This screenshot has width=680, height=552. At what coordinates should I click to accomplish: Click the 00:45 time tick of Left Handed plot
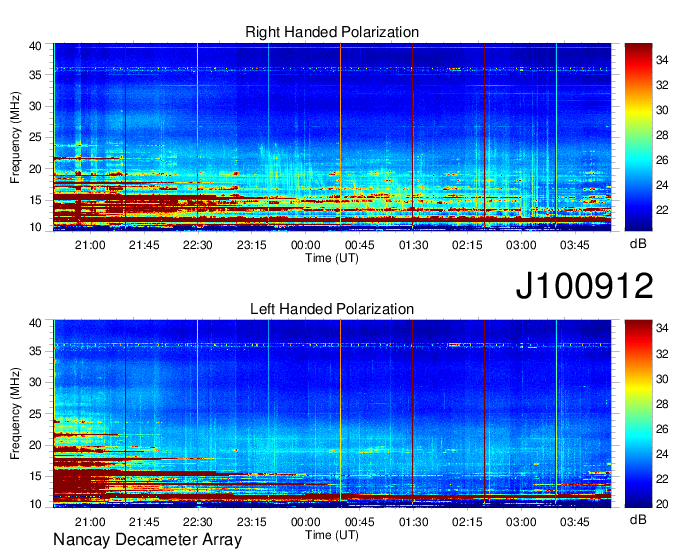point(360,522)
